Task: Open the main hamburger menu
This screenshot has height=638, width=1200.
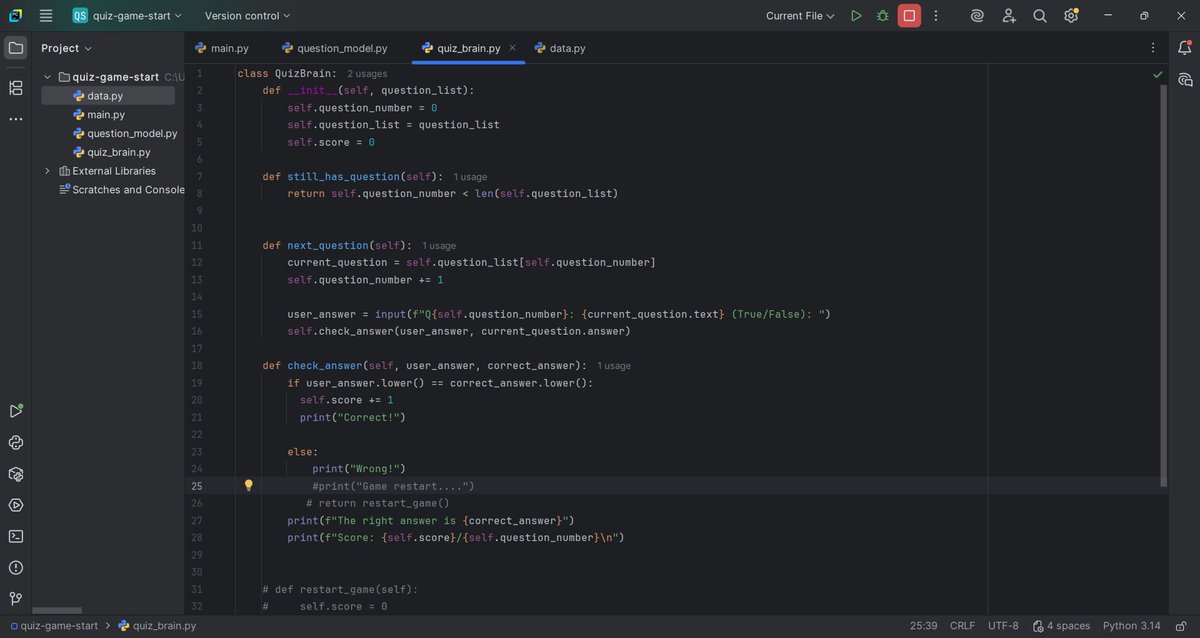Action: pos(45,16)
